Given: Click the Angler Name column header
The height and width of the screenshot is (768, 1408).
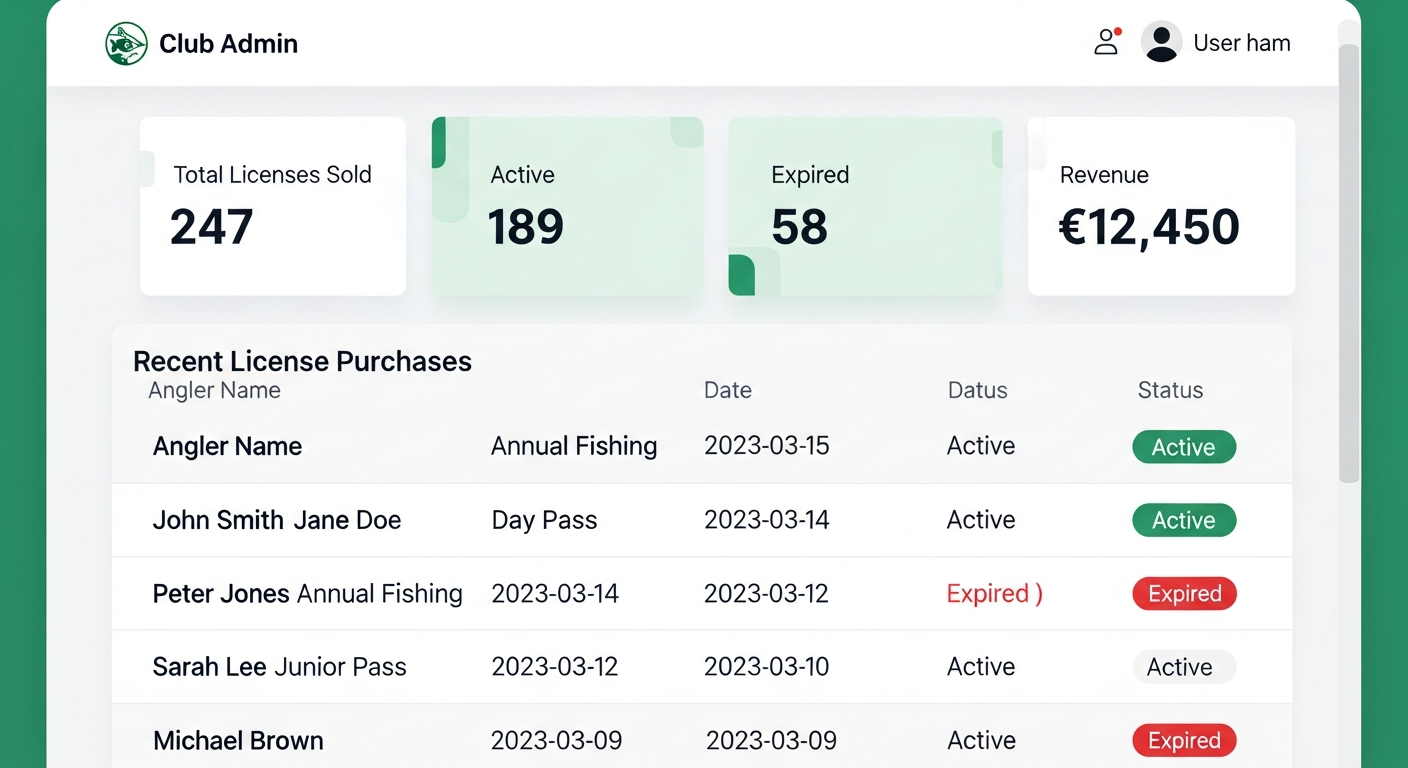Looking at the screenshot, I should (x=214, y=390).
